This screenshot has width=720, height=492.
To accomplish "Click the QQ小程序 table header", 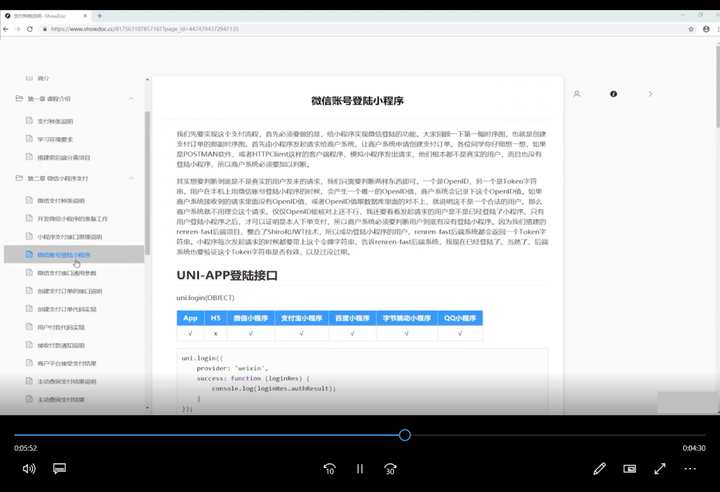I will pos(460,318).
